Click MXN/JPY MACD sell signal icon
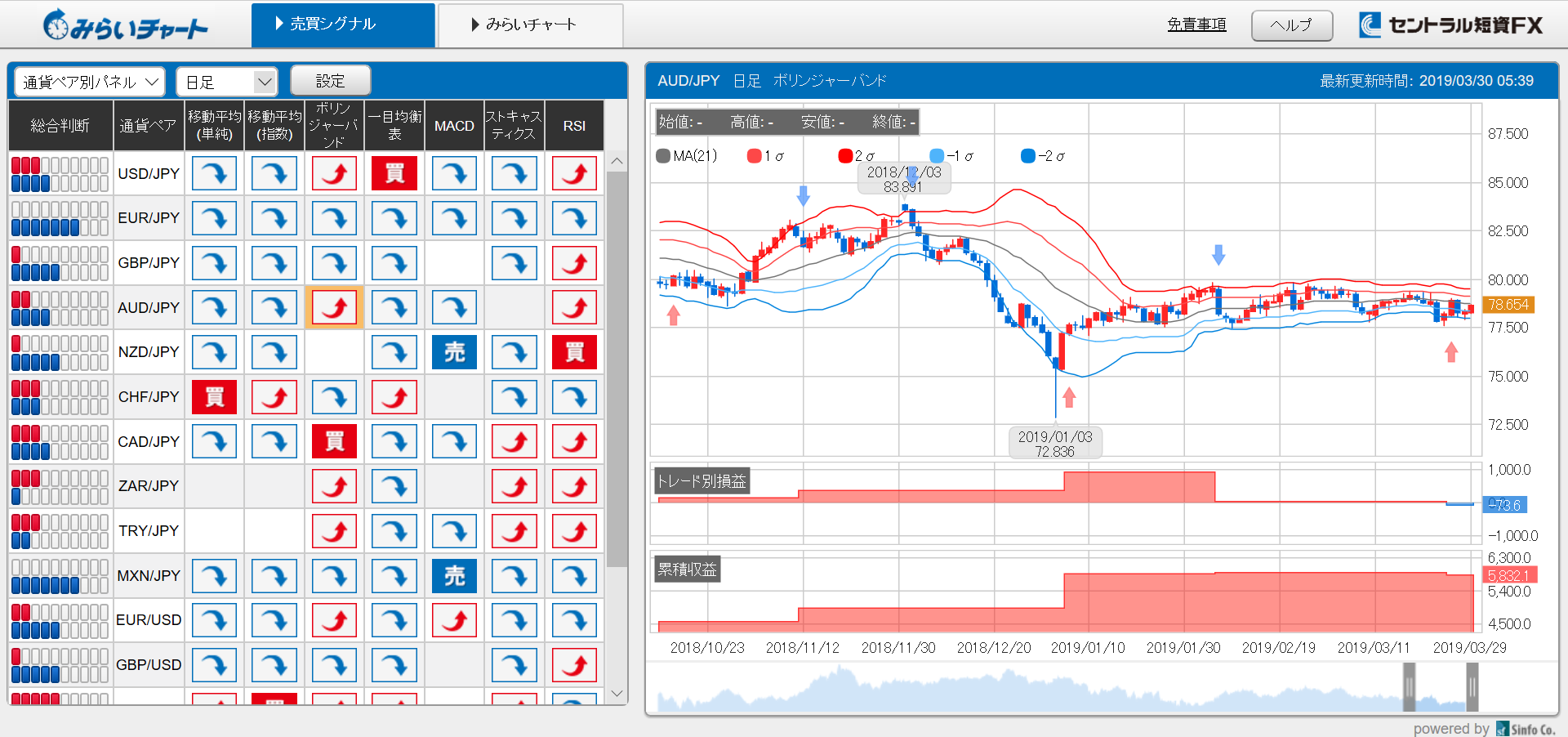The height and width of the screenshot is (737, 1568). (x=454, y=576)
